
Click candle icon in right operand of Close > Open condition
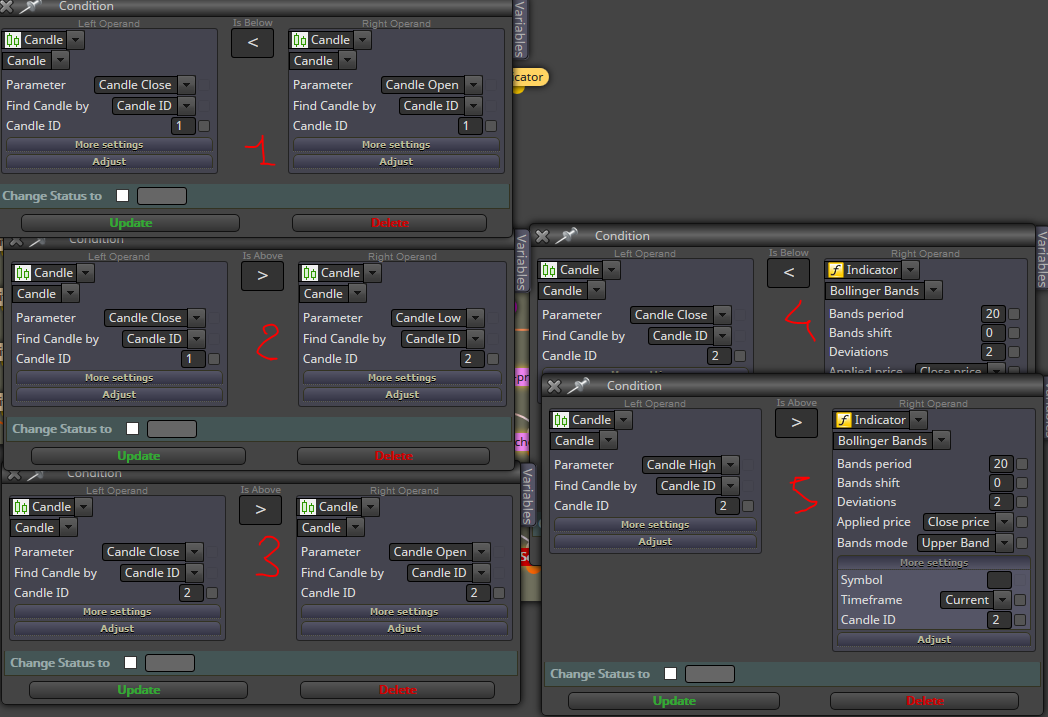point(307,507)
